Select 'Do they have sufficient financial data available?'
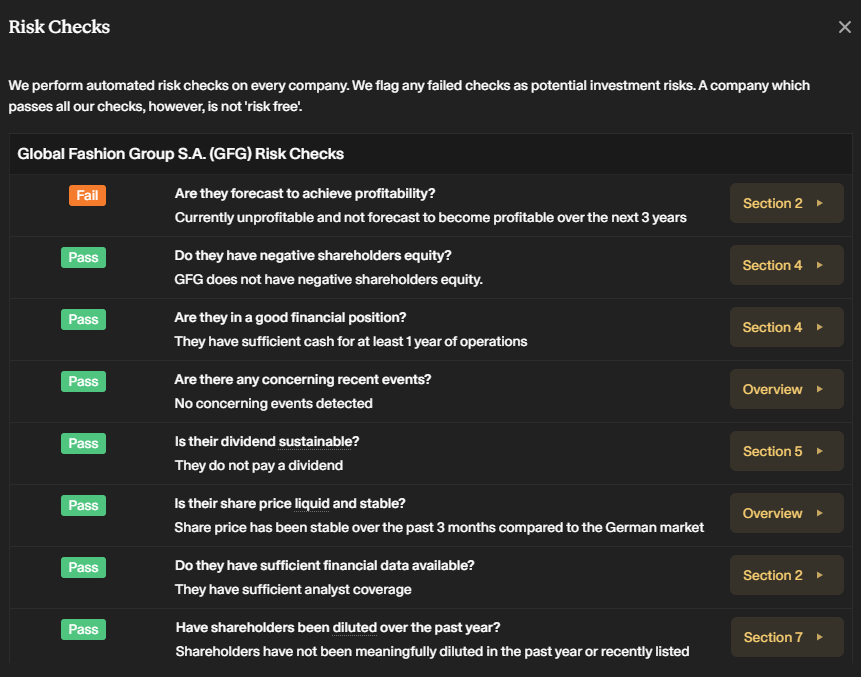The image size is (861, 677). [x=325, y=566]
